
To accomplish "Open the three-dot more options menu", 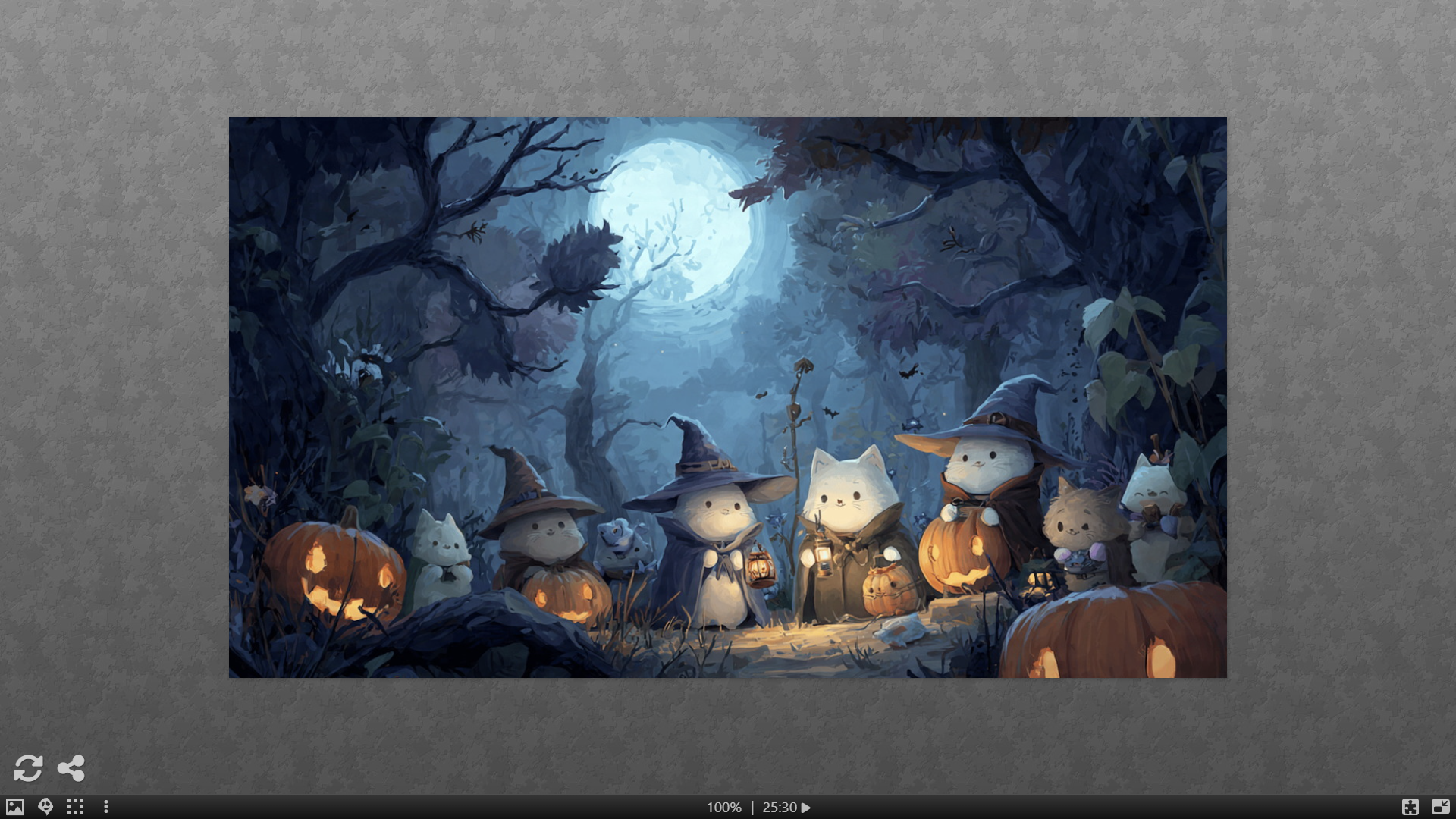I will pos(106,807).
